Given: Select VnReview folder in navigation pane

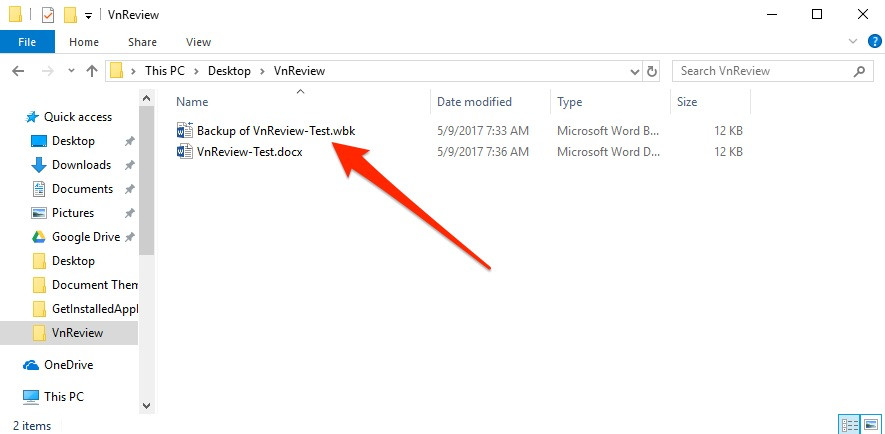Looking at the screenshot, I should click(x=69, y=333).
